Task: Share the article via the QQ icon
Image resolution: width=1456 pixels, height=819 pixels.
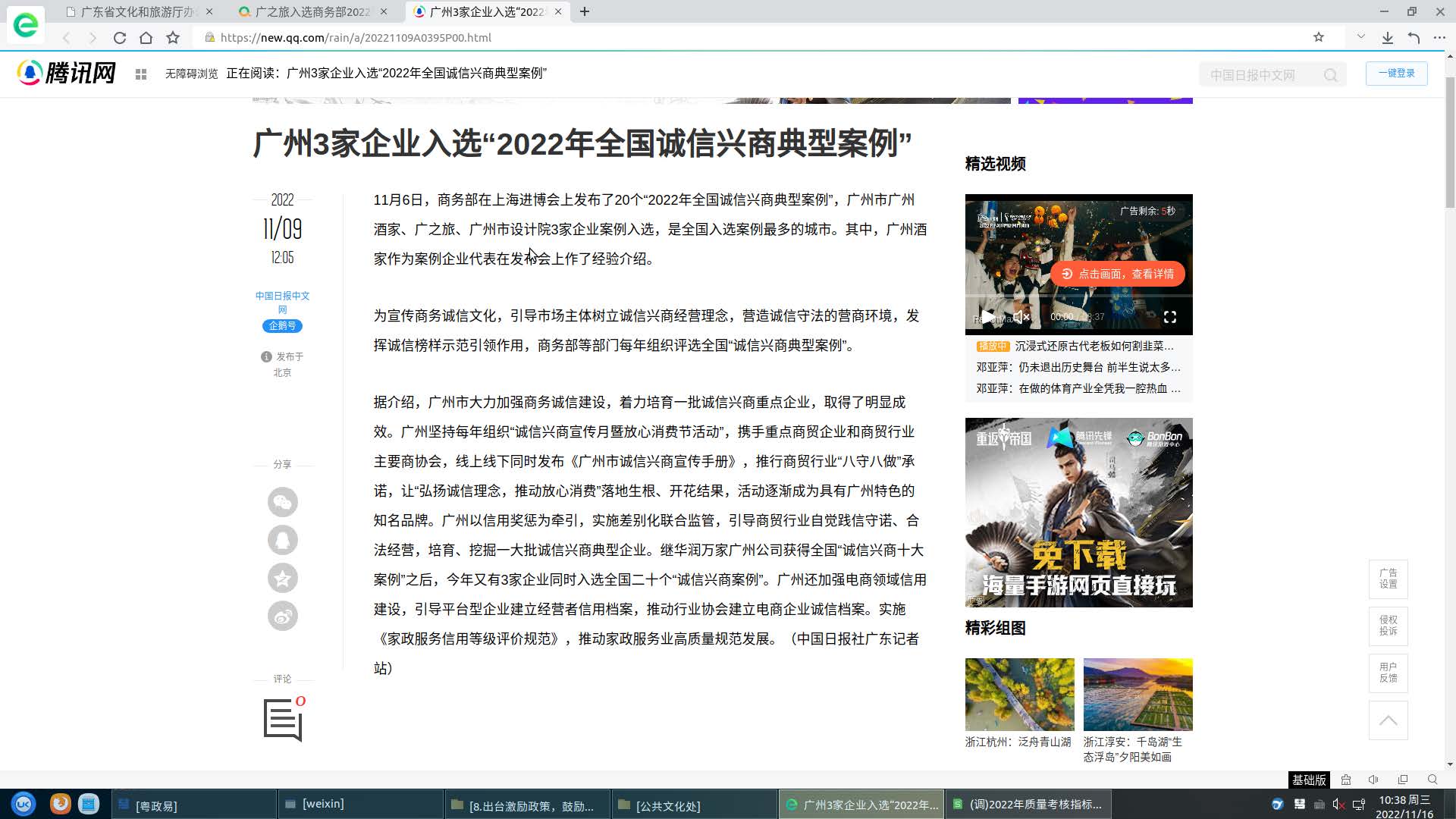Action: (x=282, y=540)
